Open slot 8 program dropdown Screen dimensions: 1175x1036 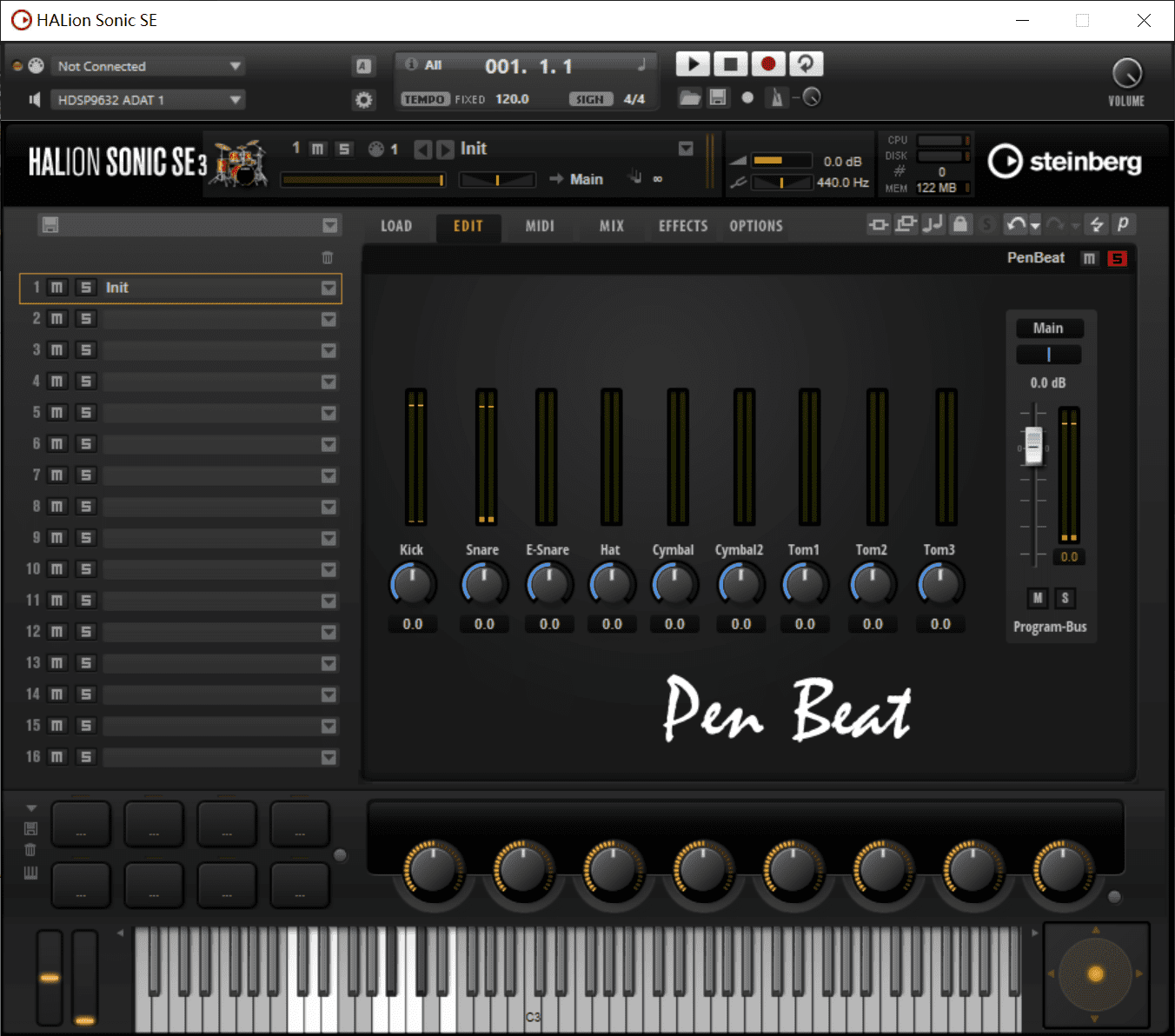tap(329, 507)
